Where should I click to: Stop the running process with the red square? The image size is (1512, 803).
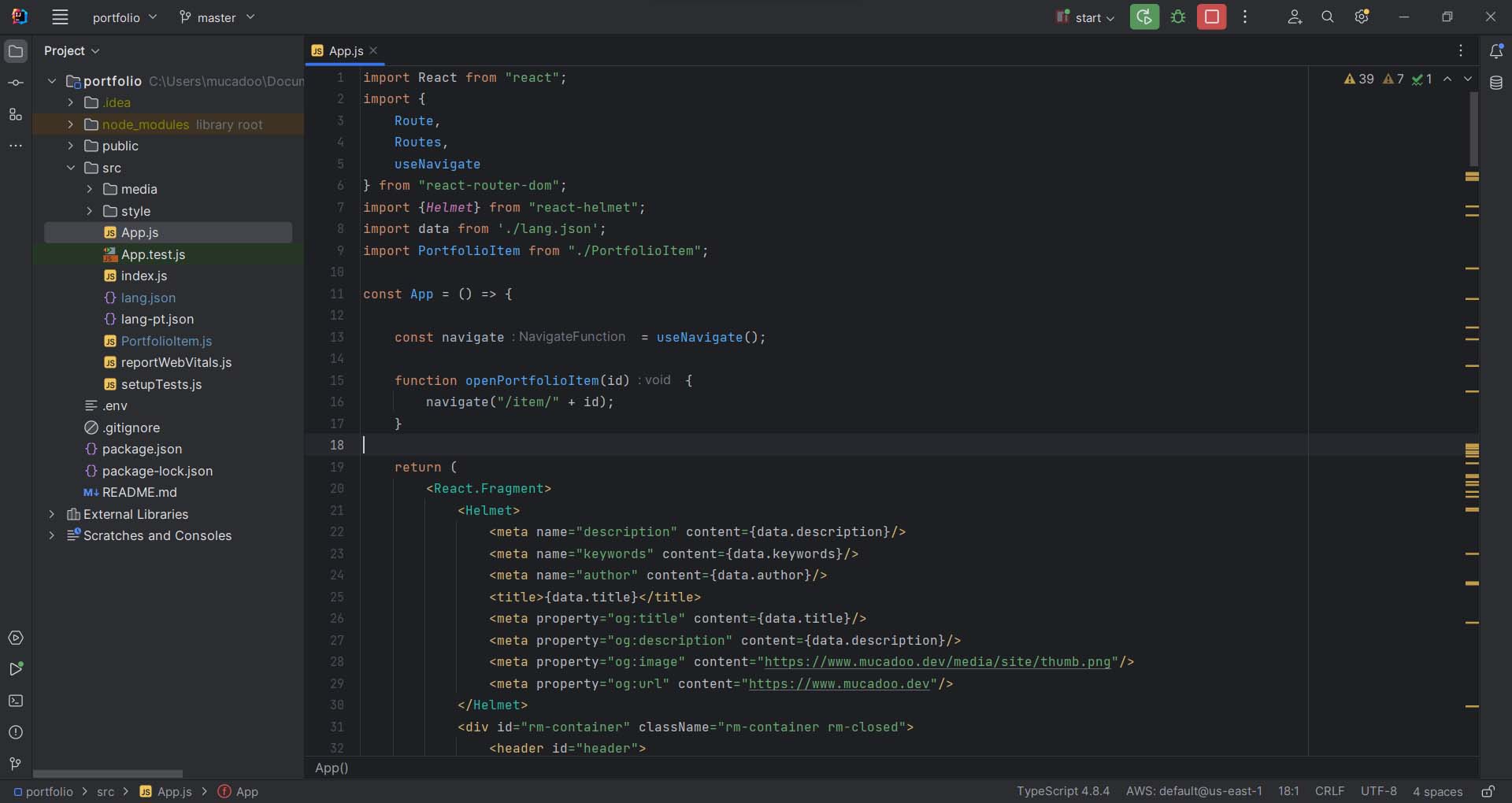[1211, 17]
